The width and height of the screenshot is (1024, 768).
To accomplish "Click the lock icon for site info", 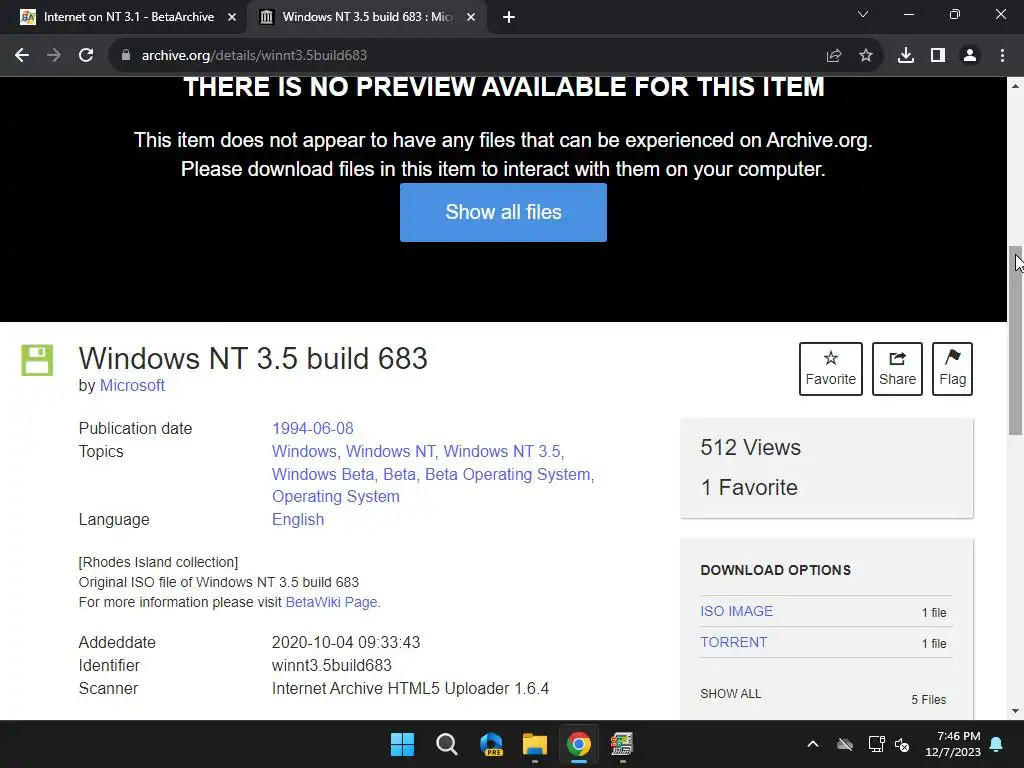I will click(x=126, y=56).
